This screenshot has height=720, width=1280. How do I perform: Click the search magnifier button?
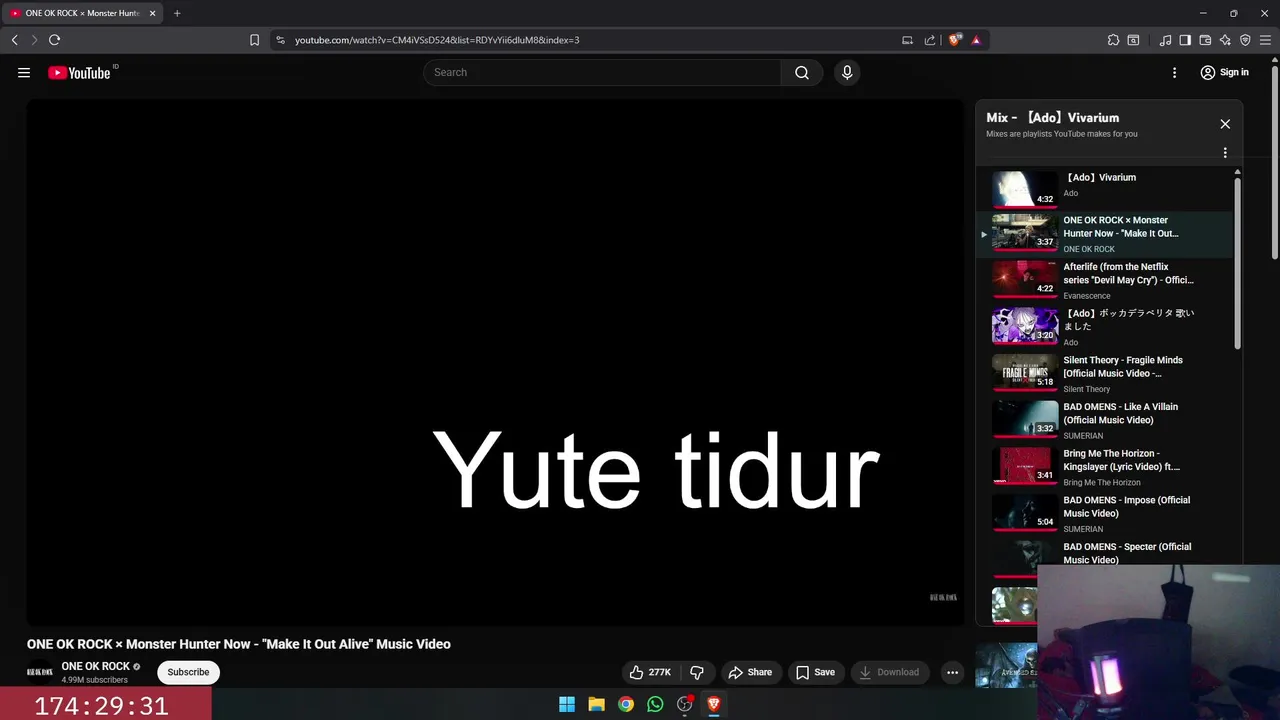802,72
